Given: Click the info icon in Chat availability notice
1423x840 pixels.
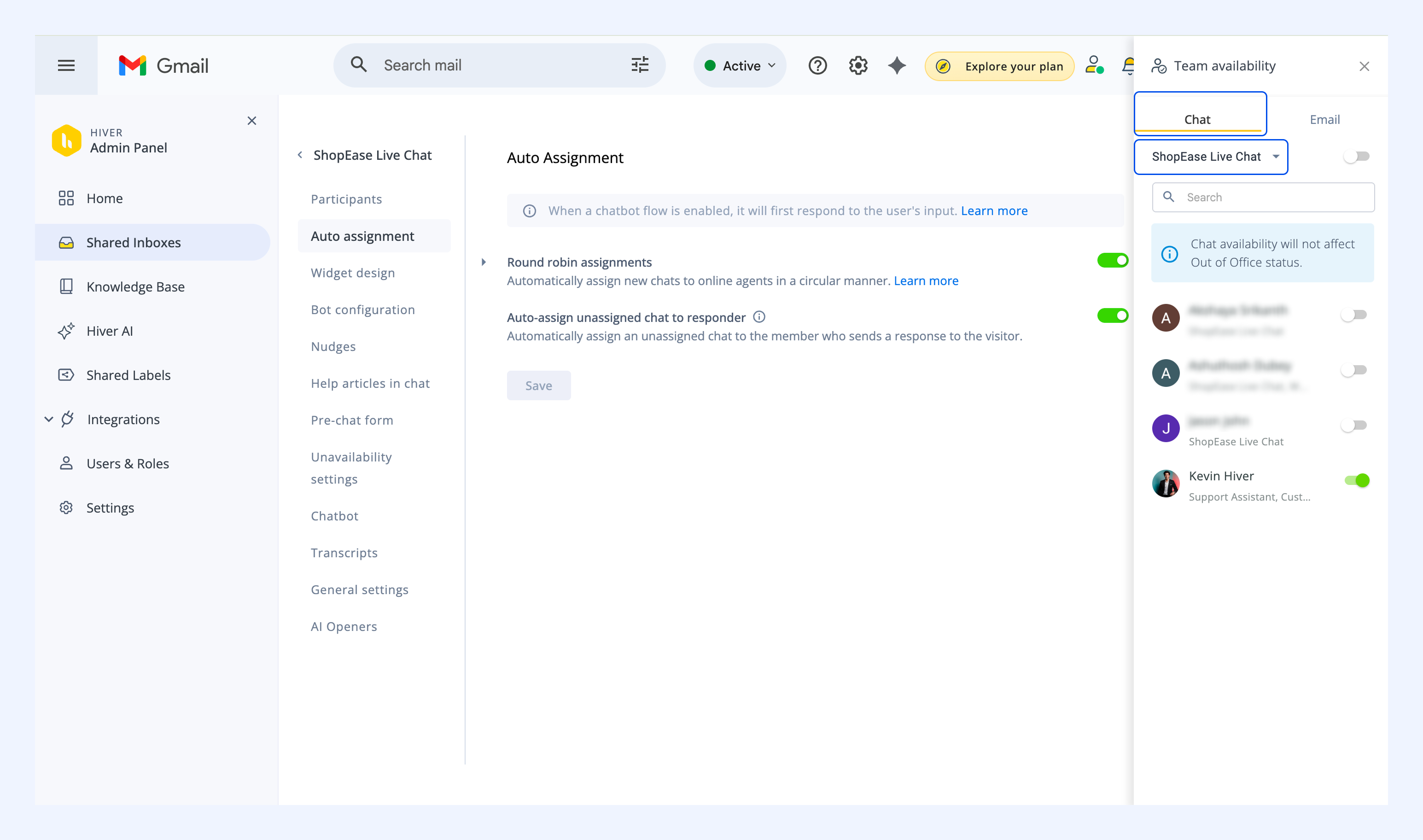Looking at the screenshot, I should pos(1169,254).
